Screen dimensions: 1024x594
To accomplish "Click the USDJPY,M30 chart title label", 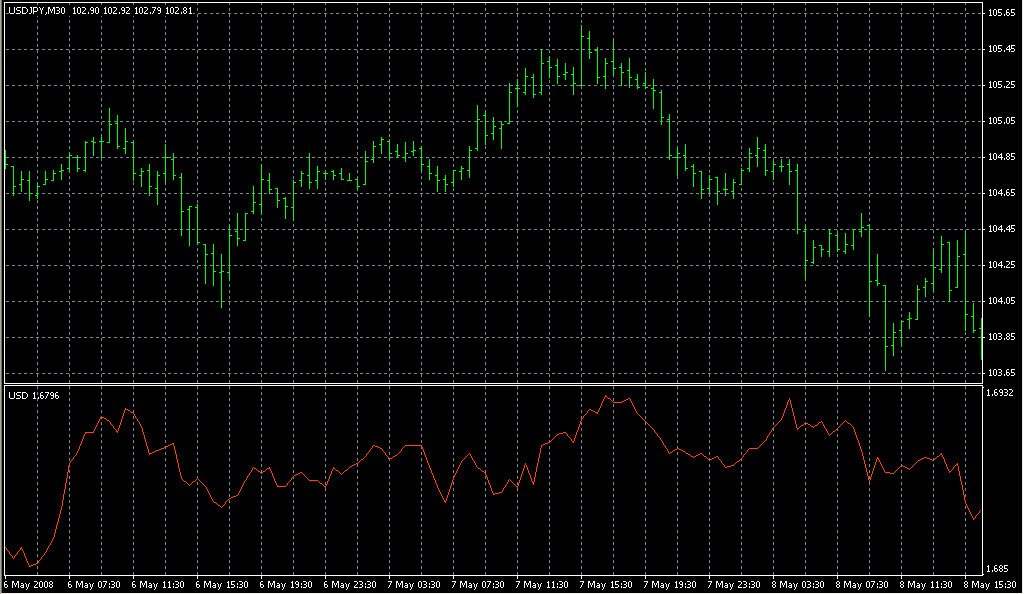I will tap(38, 10).
